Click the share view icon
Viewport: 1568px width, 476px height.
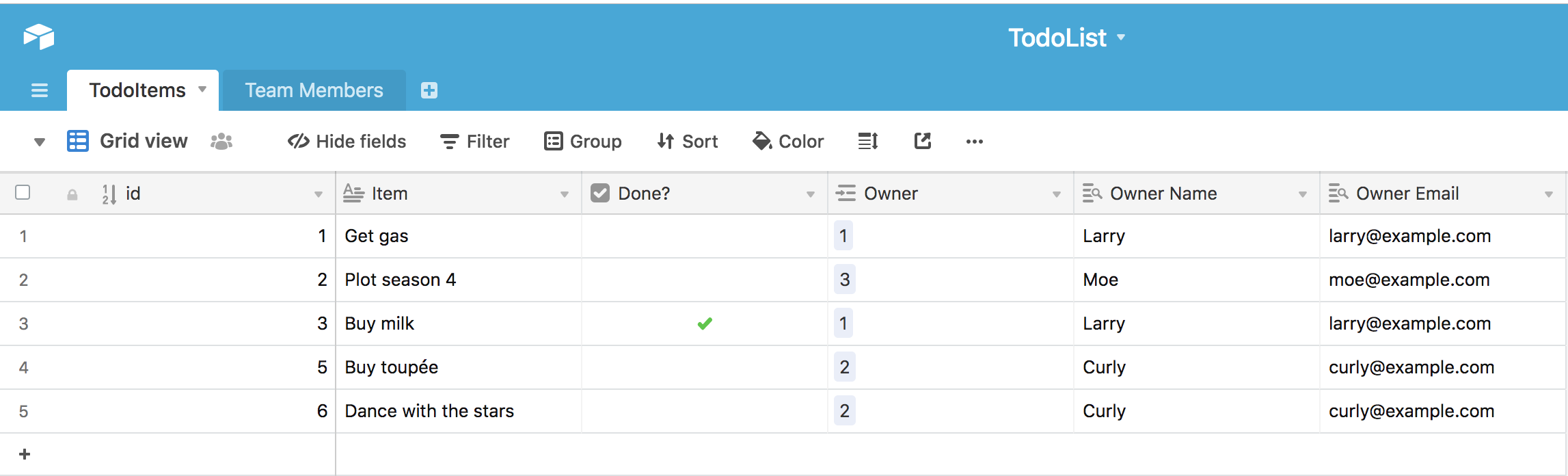point(923,142)
